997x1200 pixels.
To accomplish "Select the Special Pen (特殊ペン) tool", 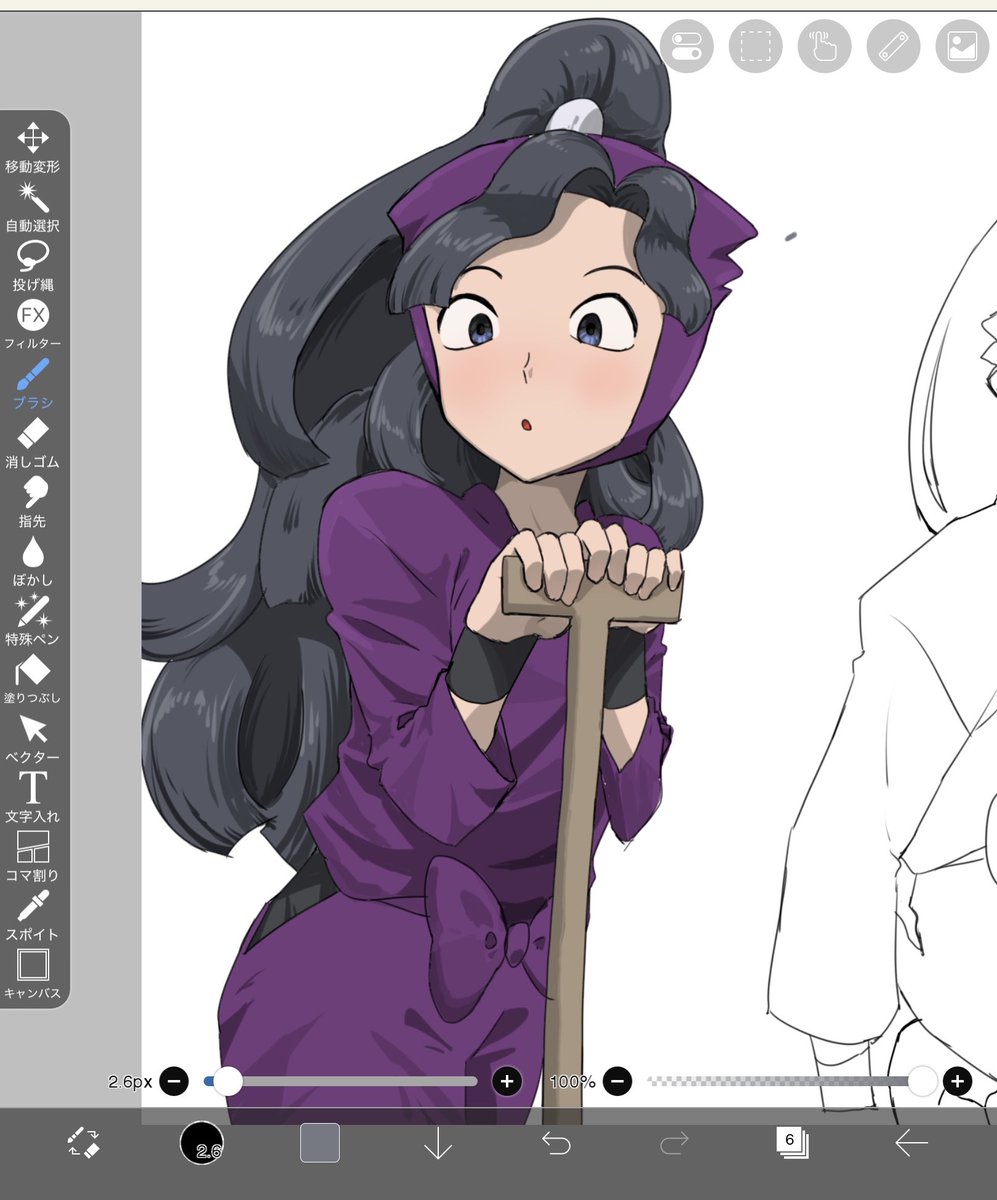I will coord(33,620).
